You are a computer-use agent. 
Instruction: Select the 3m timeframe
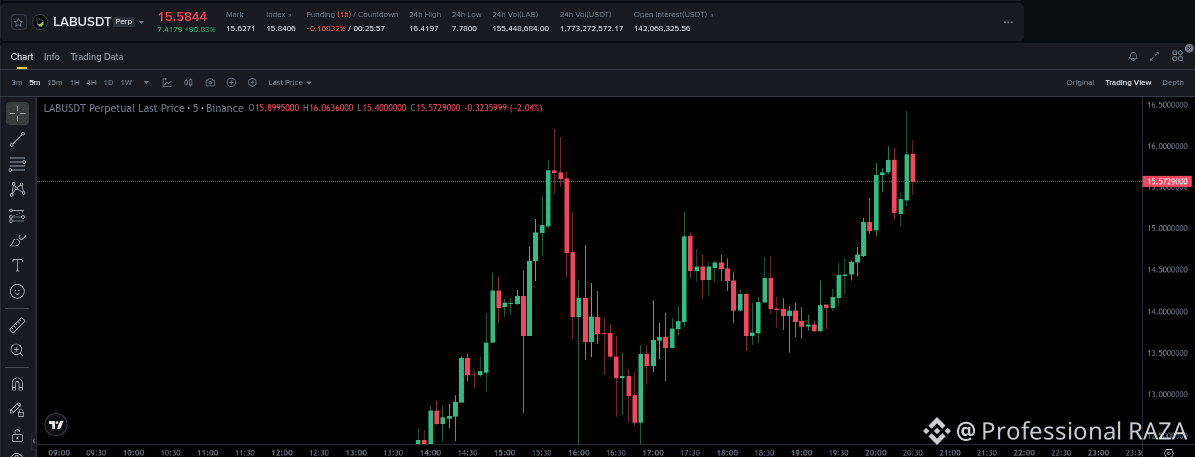point(17,82)
